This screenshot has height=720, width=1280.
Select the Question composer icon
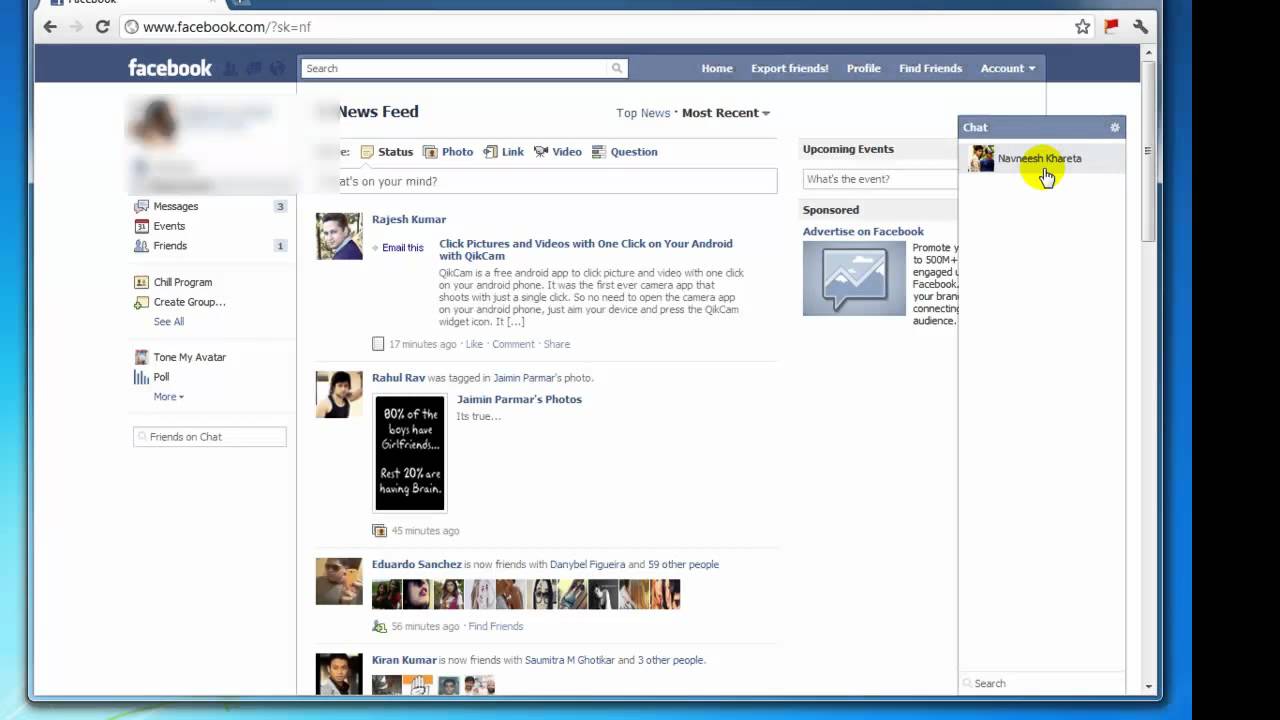point(598,152)
